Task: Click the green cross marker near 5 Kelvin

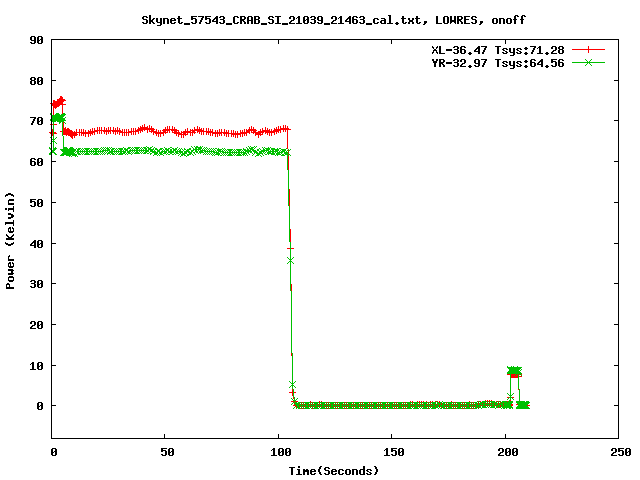Action: click(x=292, y=384)
